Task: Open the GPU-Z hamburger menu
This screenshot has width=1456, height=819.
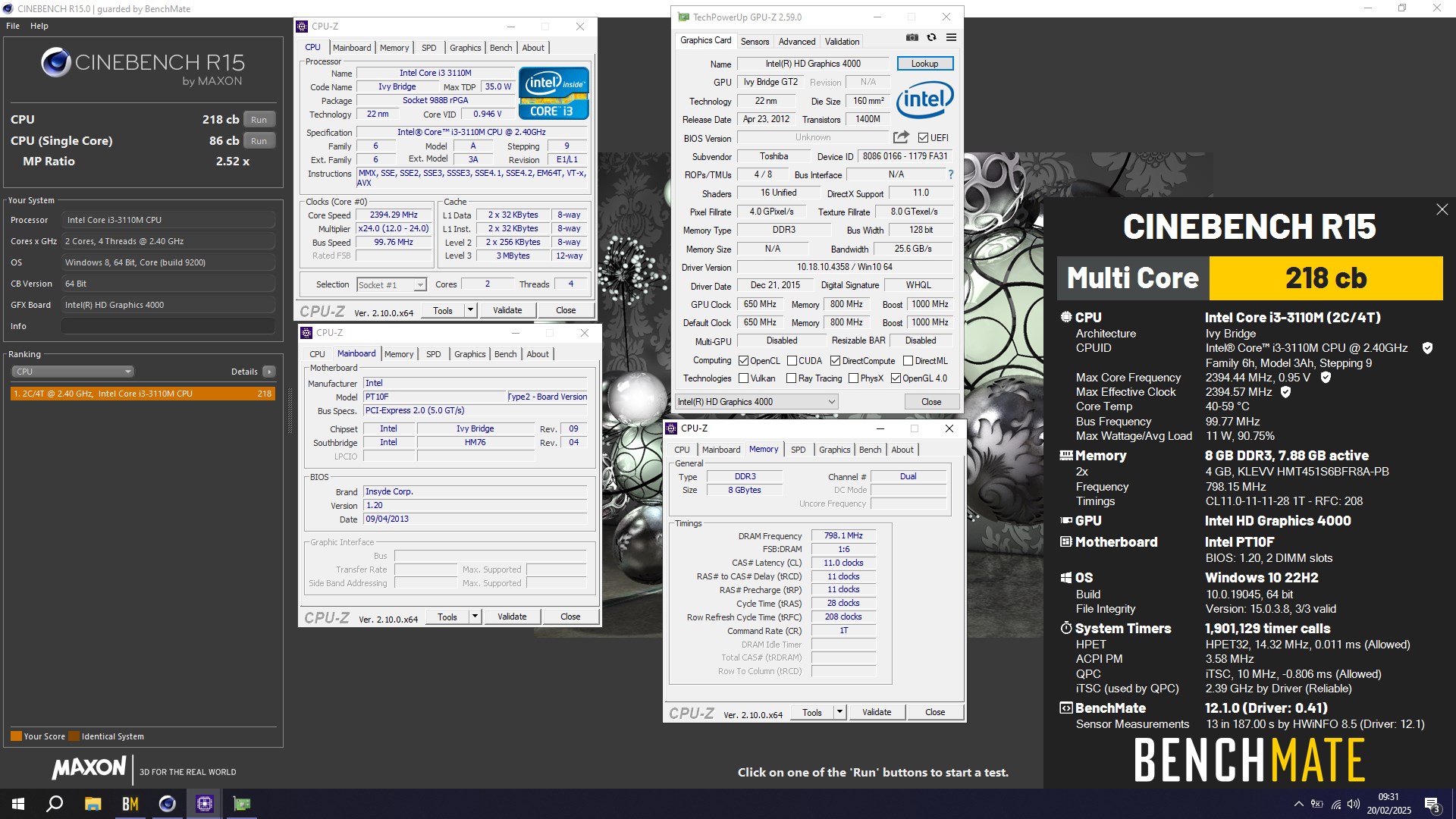Action: (951, 37)
